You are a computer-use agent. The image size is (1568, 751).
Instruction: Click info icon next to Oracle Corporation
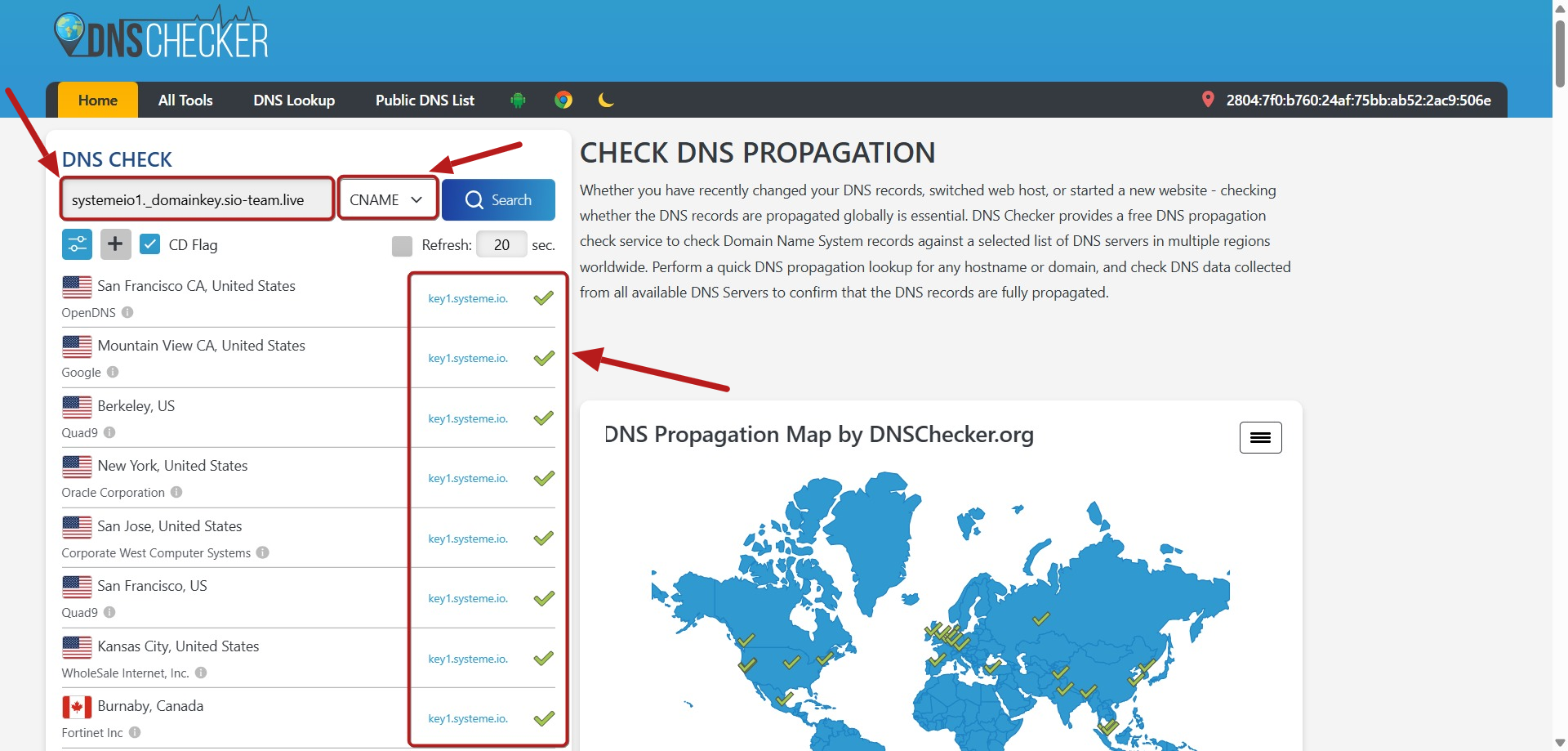tap(176, 492)
